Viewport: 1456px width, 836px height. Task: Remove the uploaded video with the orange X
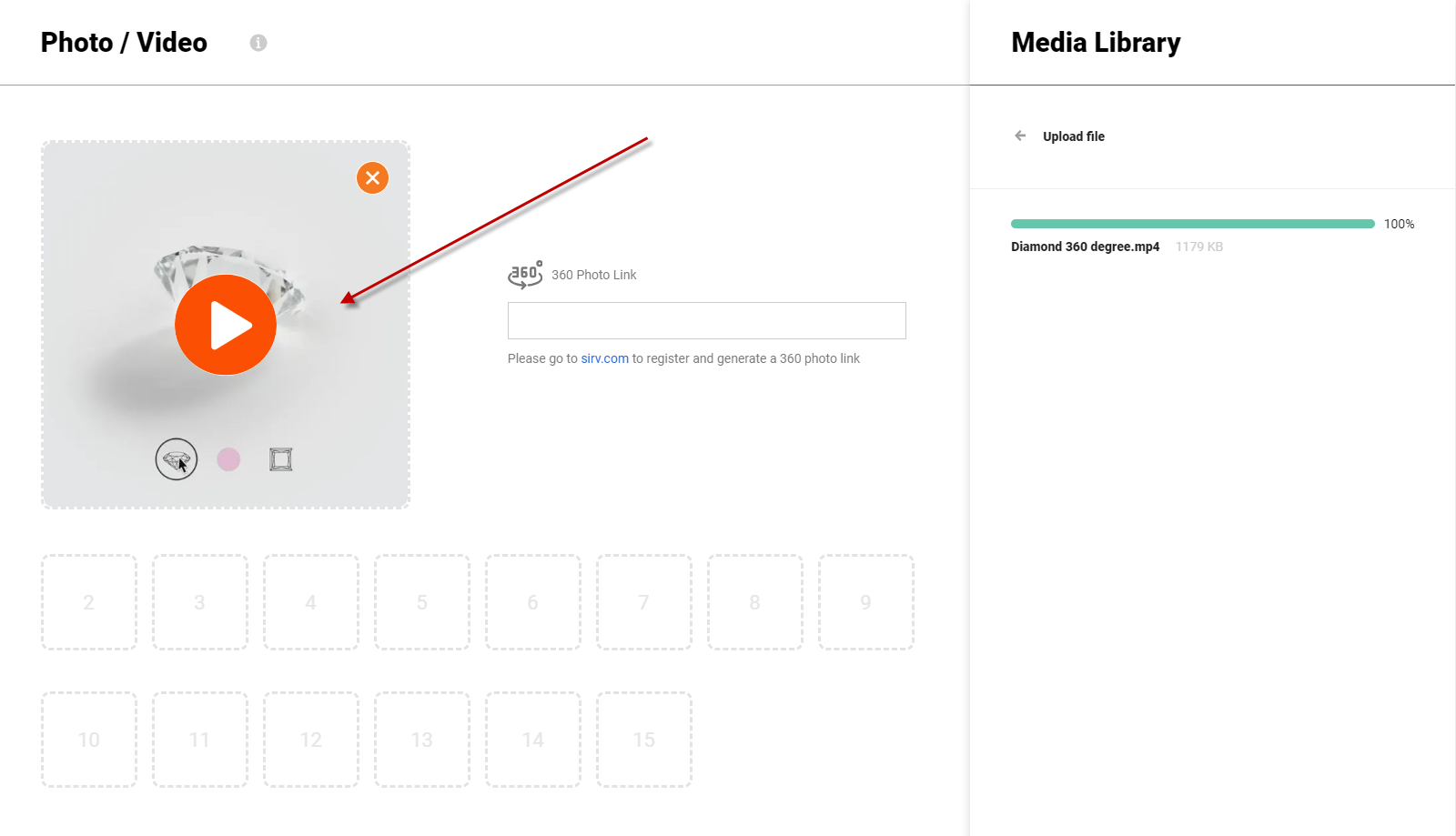[372, 177]
